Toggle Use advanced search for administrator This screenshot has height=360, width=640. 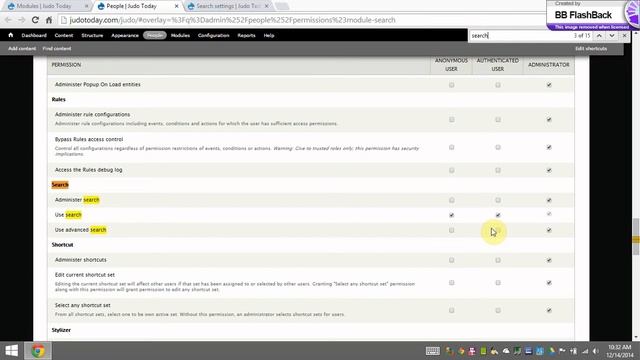pyautogui.click(x=549, y=230)
